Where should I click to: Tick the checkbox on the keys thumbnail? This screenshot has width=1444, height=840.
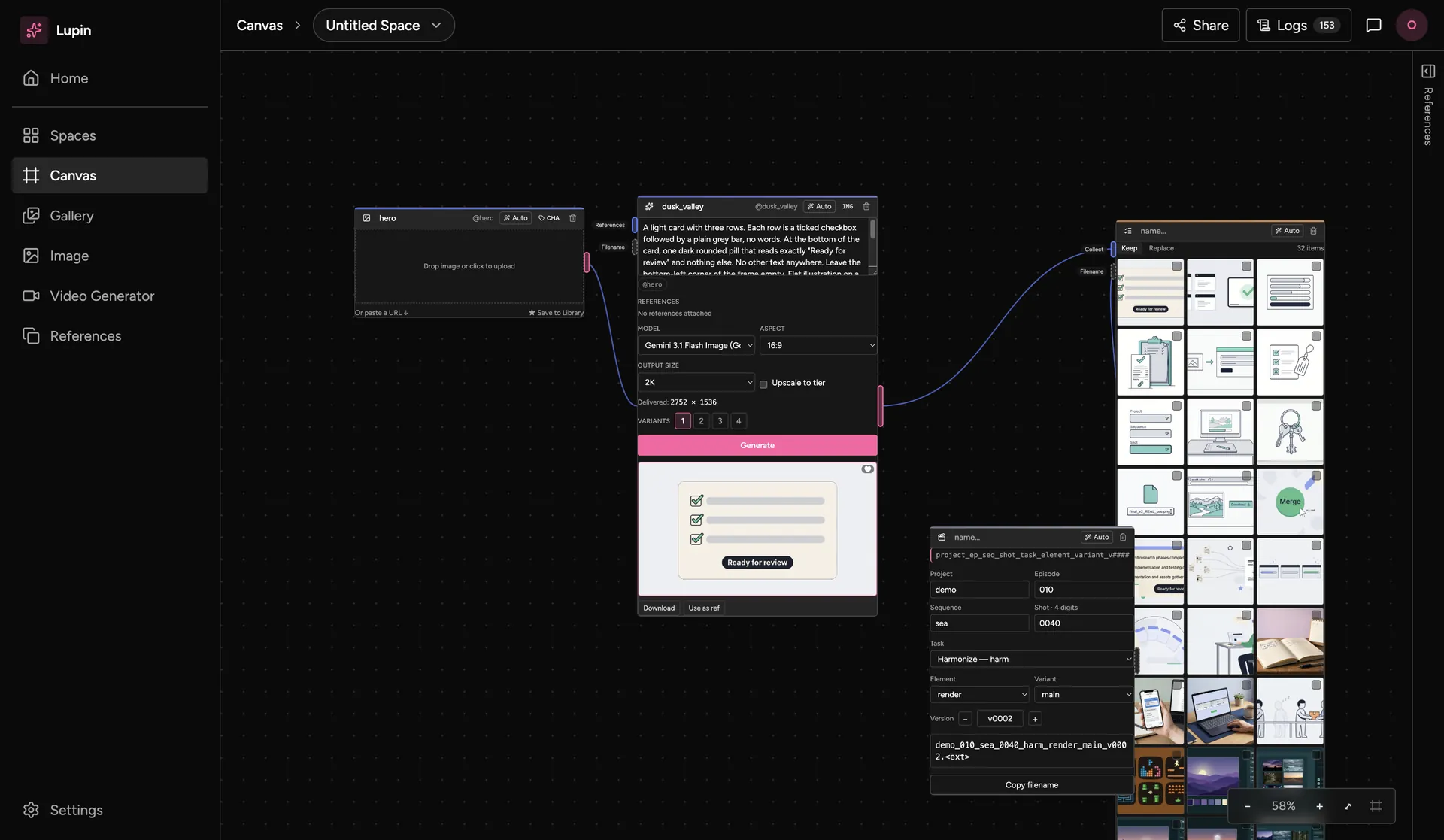[1316, 406]
